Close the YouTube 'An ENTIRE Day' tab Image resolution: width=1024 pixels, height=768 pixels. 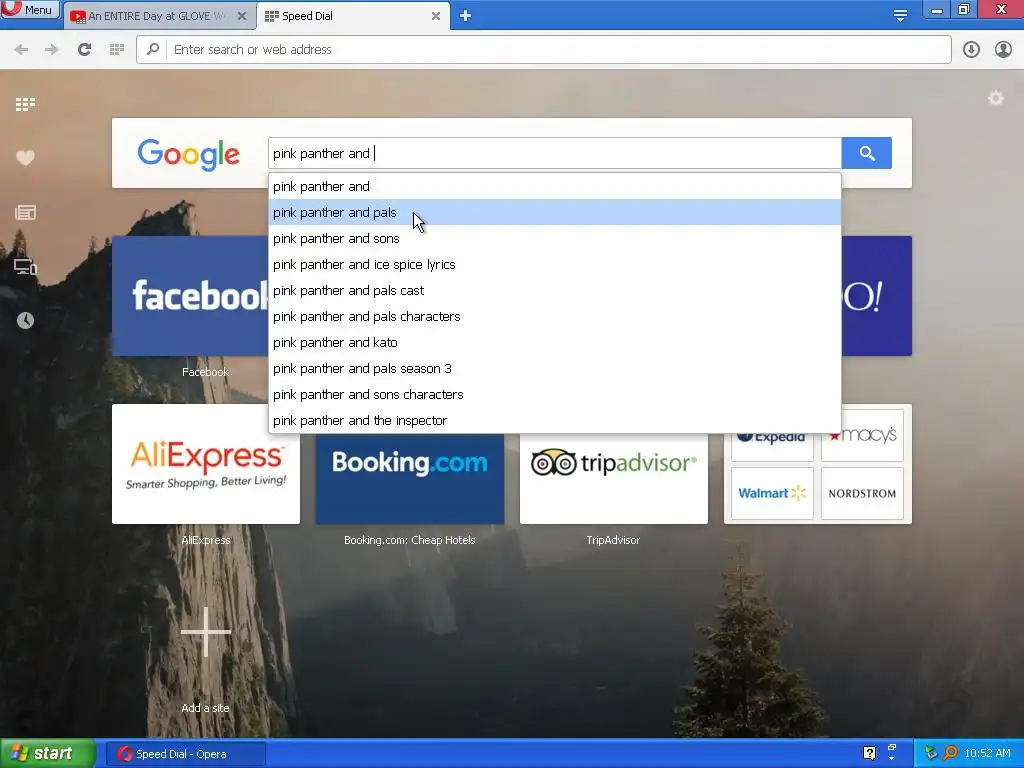tap(242, 16)
